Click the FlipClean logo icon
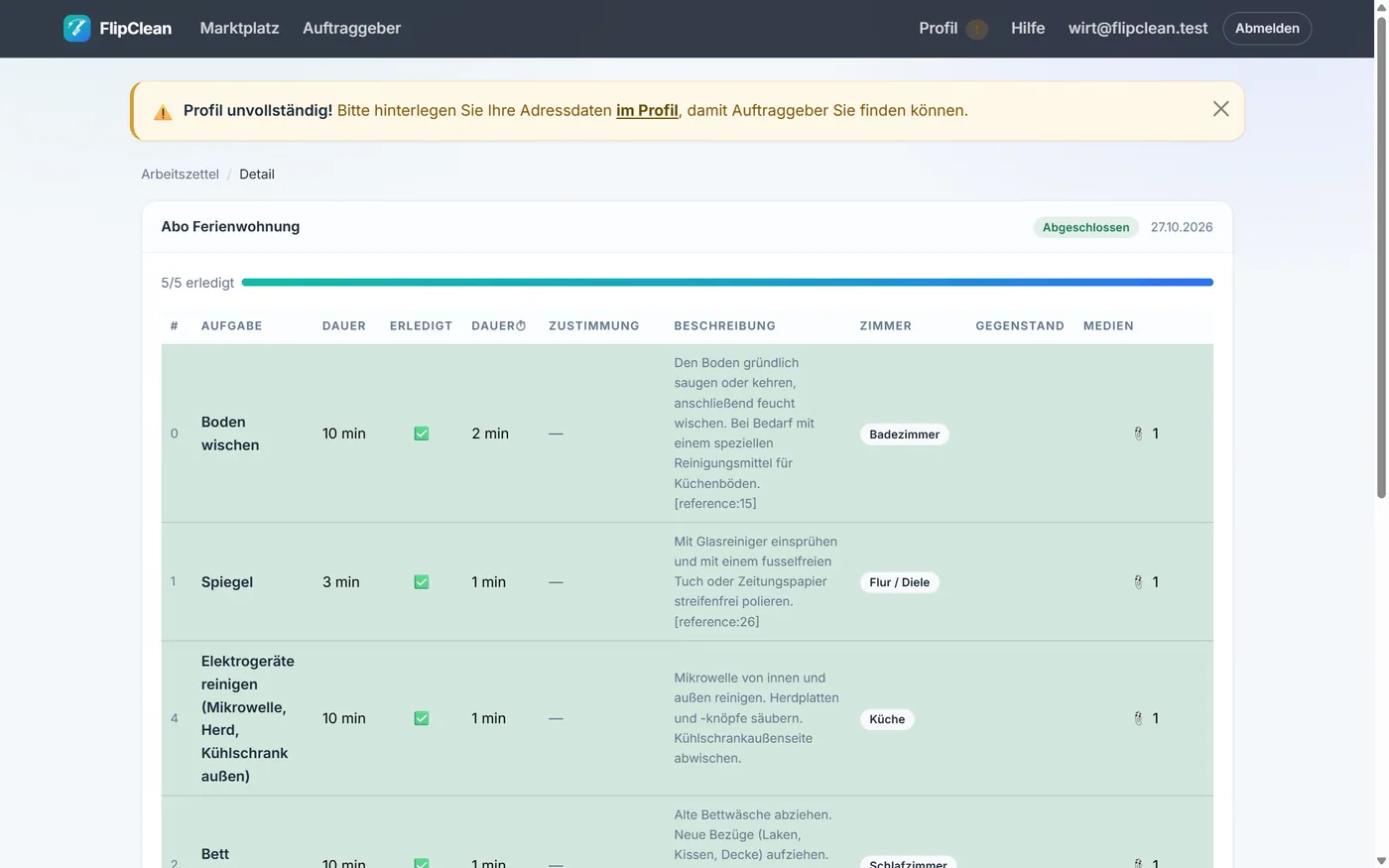Image resolution: width=1389 pixels, height=868 pixels. point(76,28)
